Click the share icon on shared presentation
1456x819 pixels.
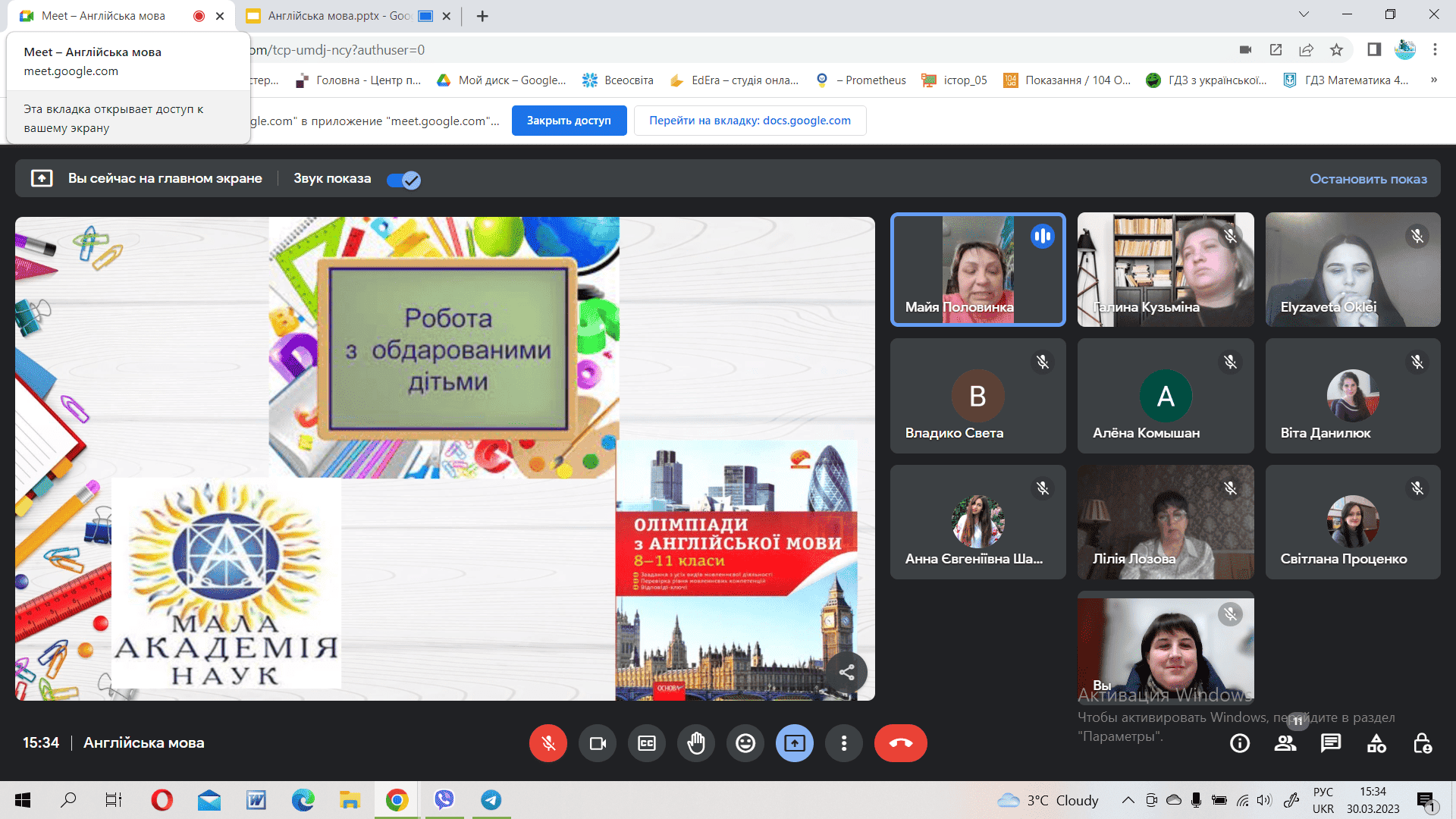(846, 672)
